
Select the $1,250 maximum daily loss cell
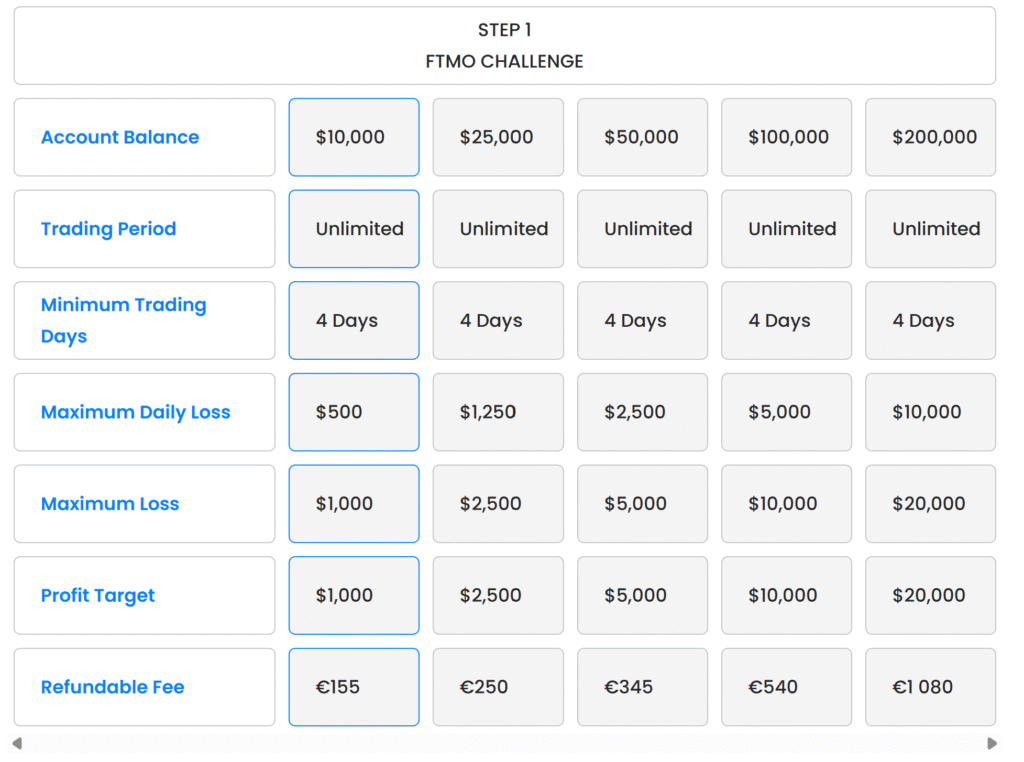[498, 412]
